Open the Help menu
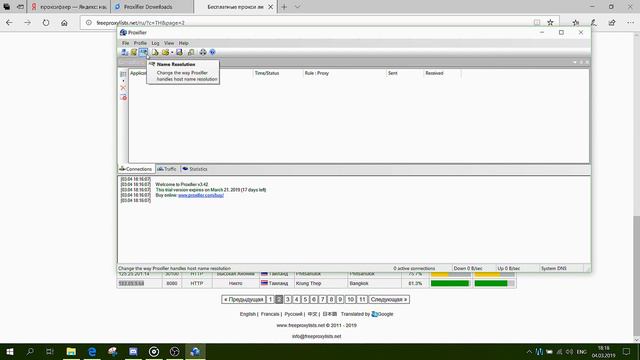Viewport: 640px width, 360px height. [x=184, y=43]
